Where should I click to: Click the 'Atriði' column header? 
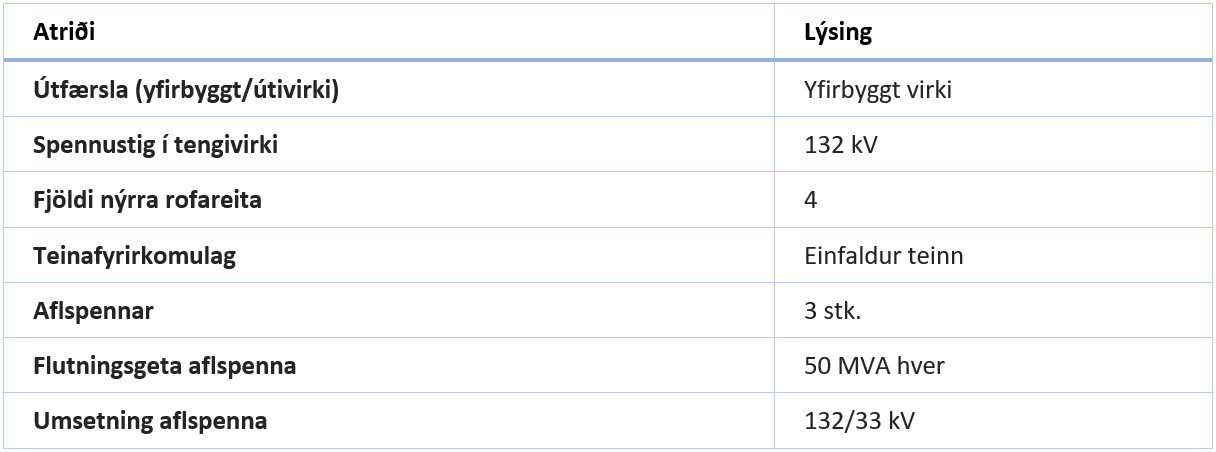click(x=64, y=32)
